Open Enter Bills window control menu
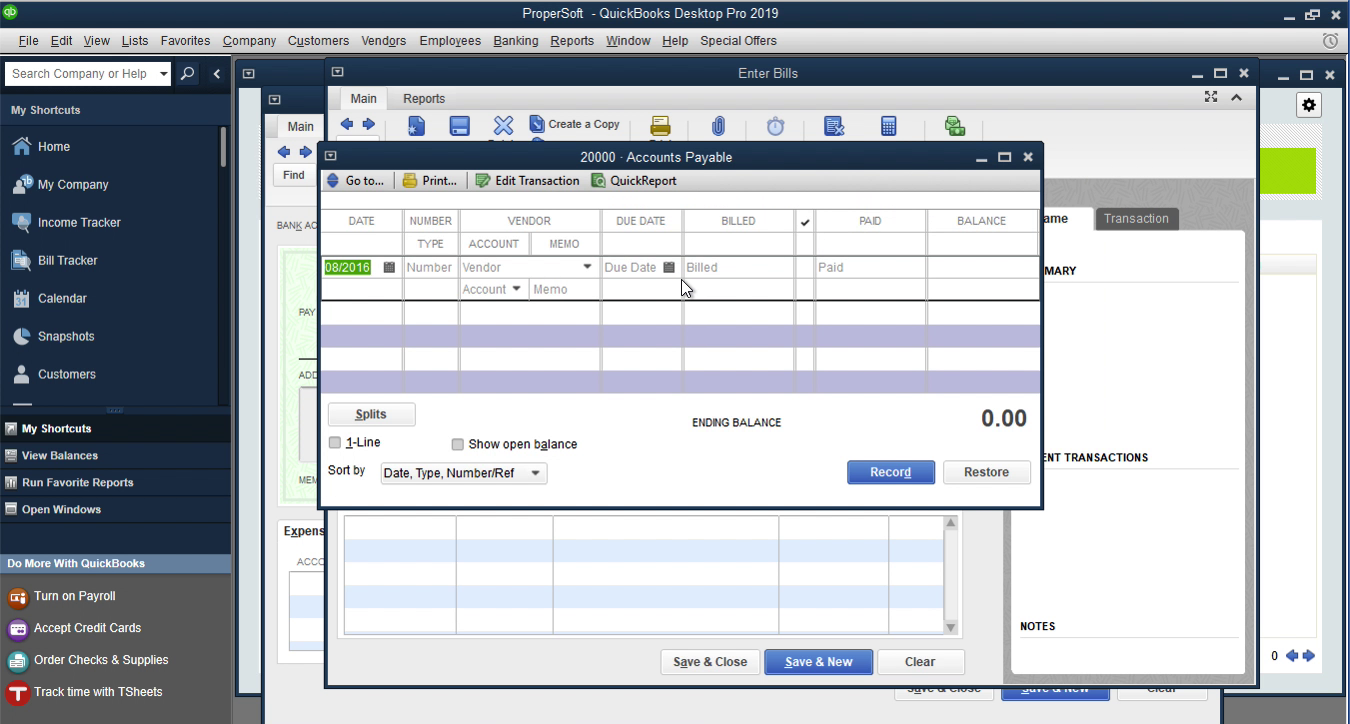The height and width of the screenshot is (724, 1350). [338, 72]
